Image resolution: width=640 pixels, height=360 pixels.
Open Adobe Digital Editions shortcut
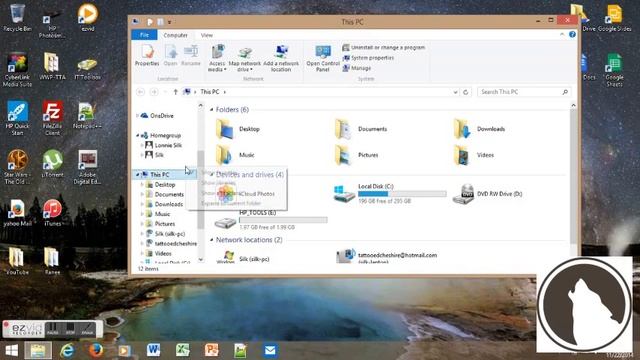[x=87, y=167]
